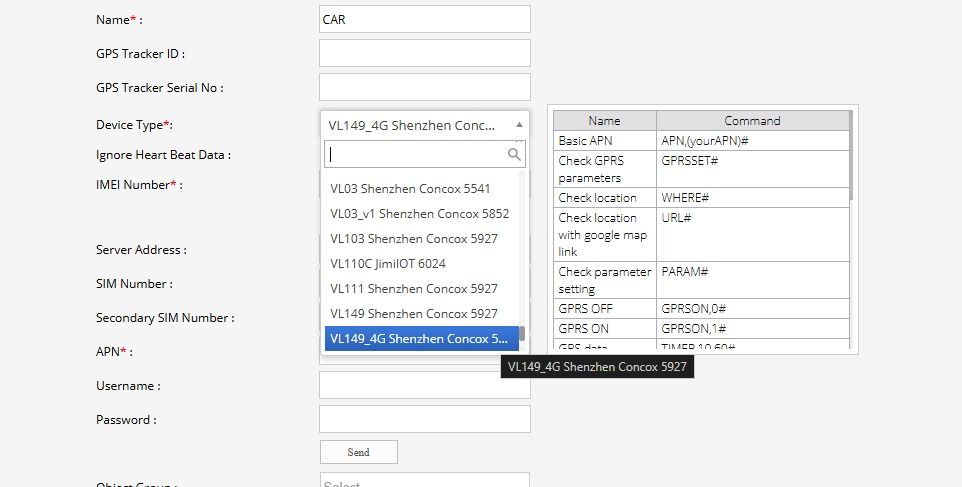The width and height of the screenshot is (962, 487).
Task: Click the command table scrollbar
Action: click(x=851, y=155)
